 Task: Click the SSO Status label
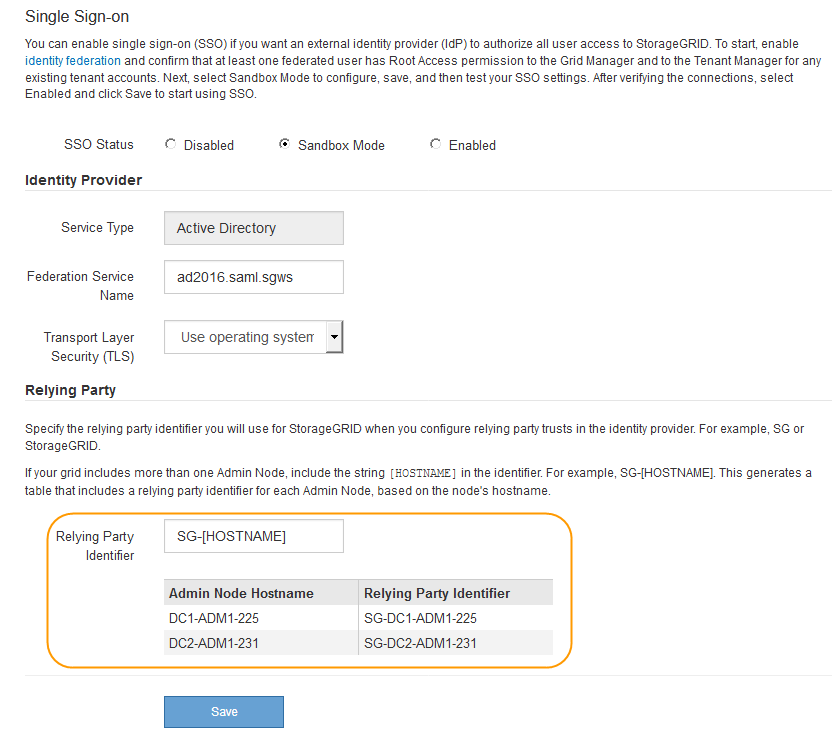coord(99,145)
